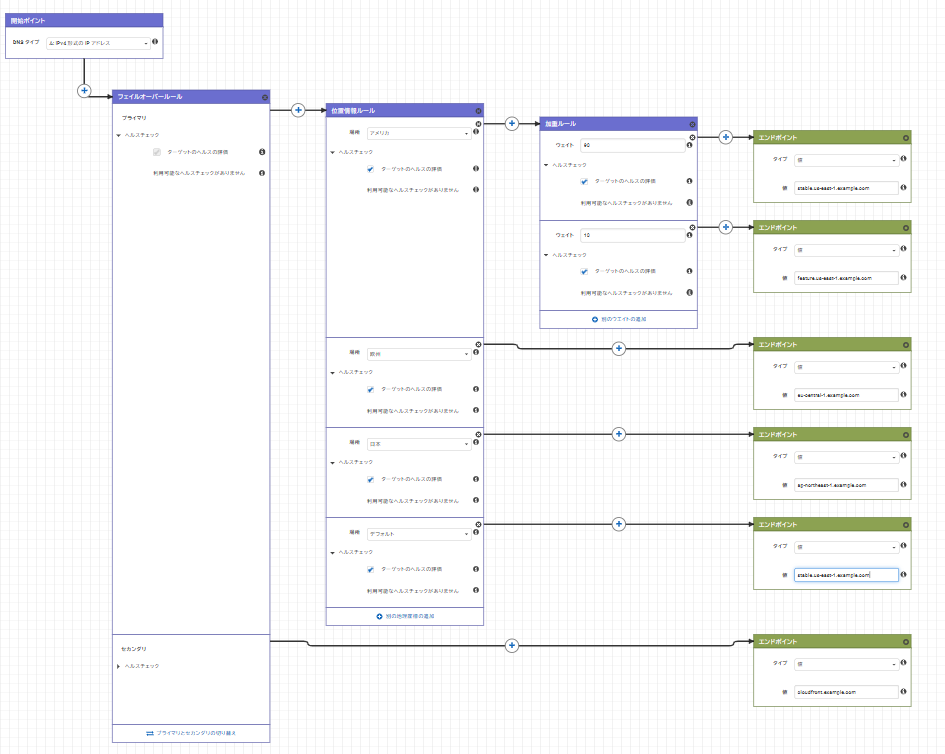The image size is (945, 754).
Task: Collapse プライマリ ヘルスチェック section
Action: tap(119, 134)
